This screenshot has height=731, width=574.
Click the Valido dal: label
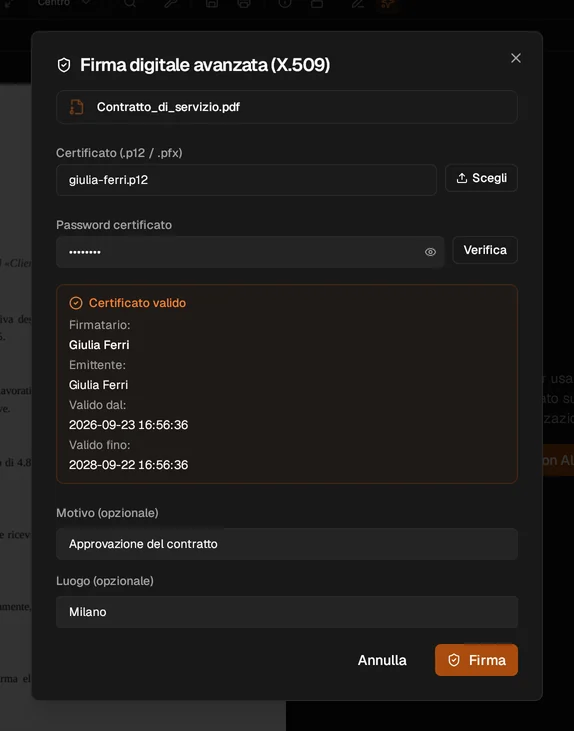pyautogui.click(x=97, y=405)
